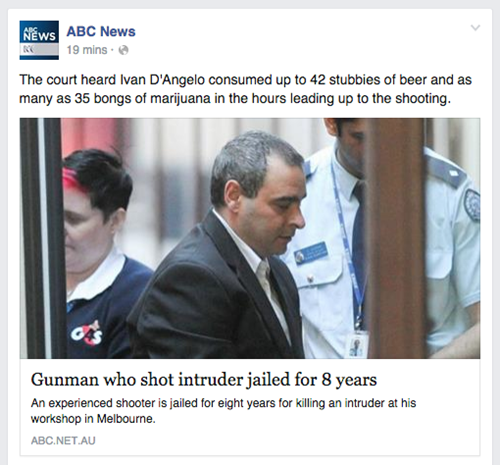
Task: Click the ABC News page name
Action: pyautogui.click(x=101, y=31)
